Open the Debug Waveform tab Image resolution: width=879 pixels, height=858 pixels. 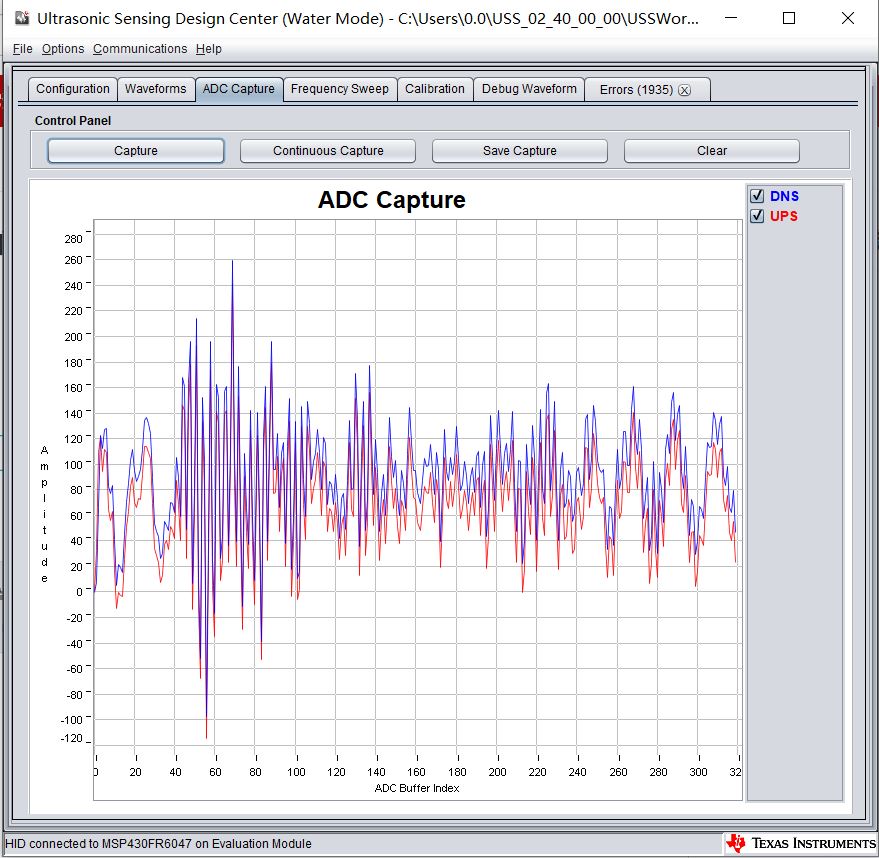[529, 89]
